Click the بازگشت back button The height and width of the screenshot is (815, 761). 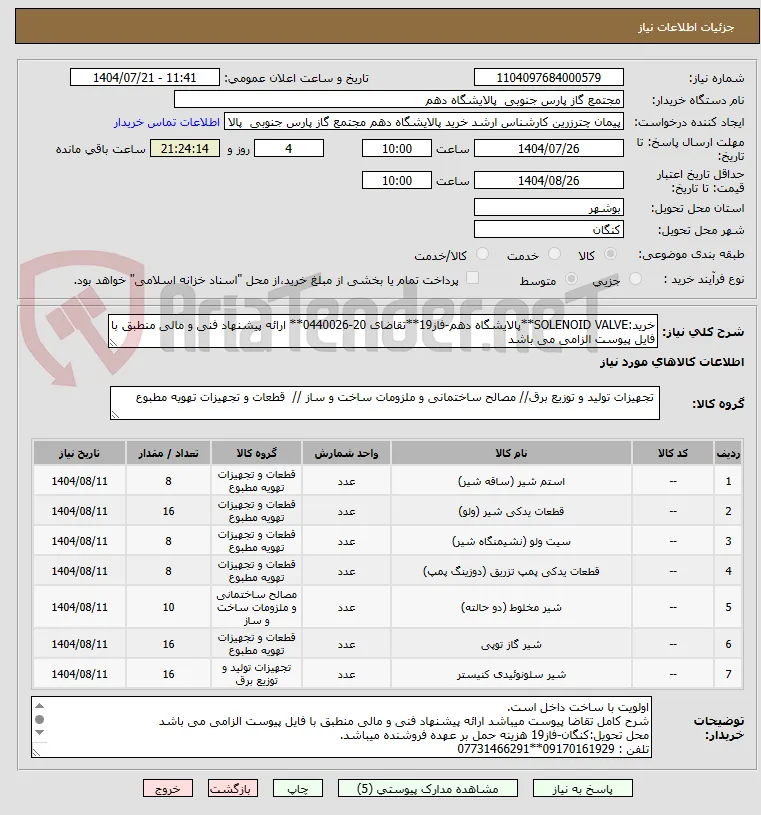tap(232, 788)
